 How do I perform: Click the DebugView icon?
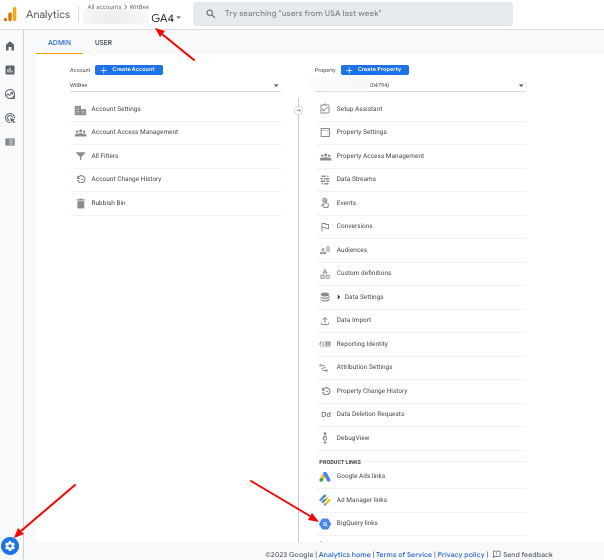click(325, 438)
